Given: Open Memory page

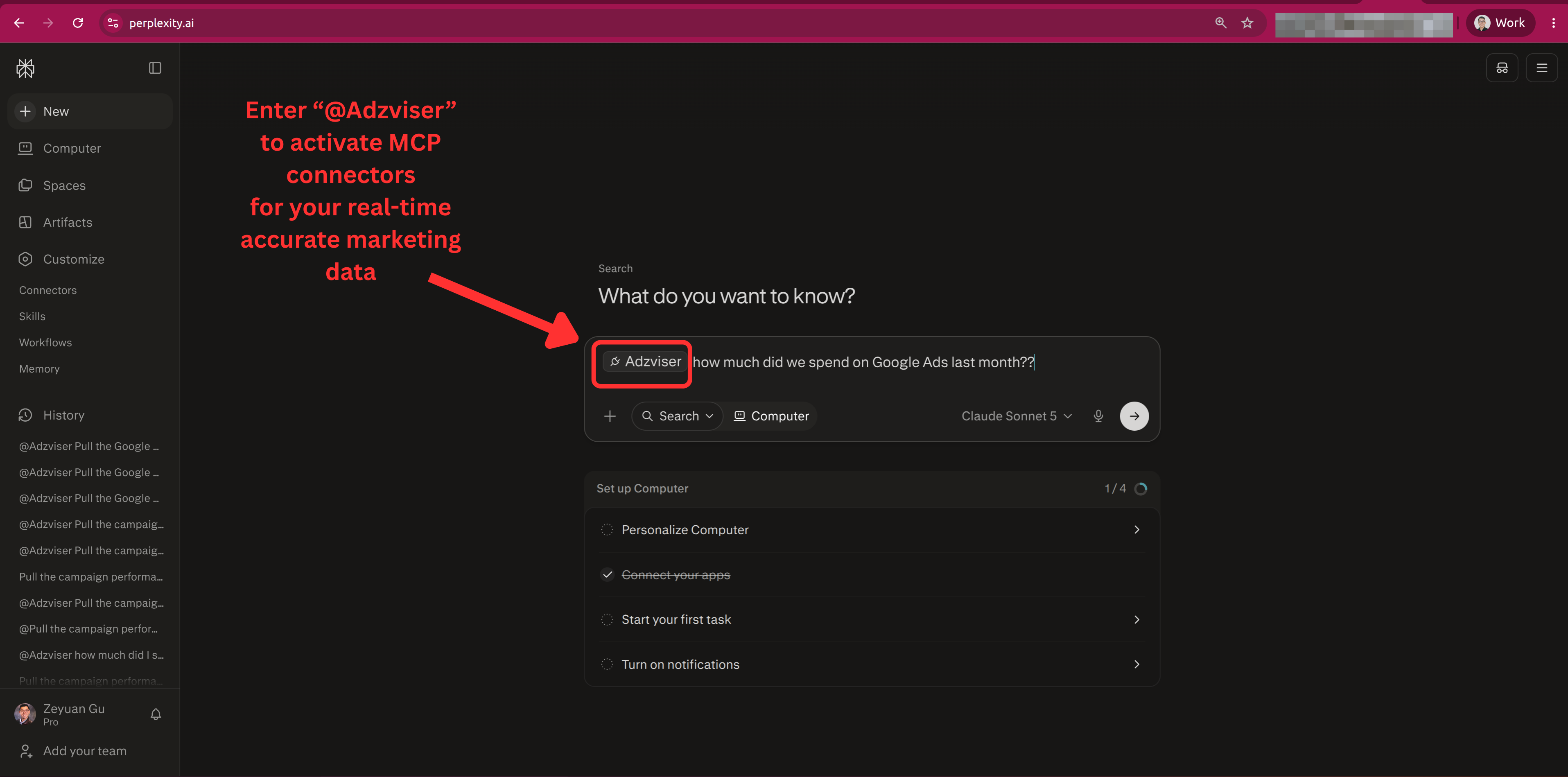Looking at the screenshot, I should coord(39,369).
